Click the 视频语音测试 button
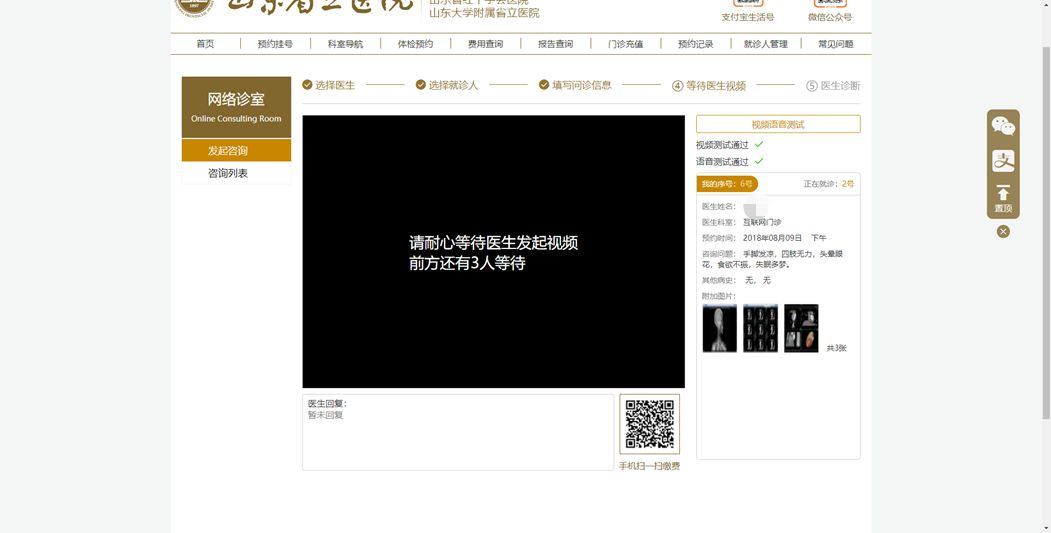This screenshot has width=1051, height=533. pos(778,124)
